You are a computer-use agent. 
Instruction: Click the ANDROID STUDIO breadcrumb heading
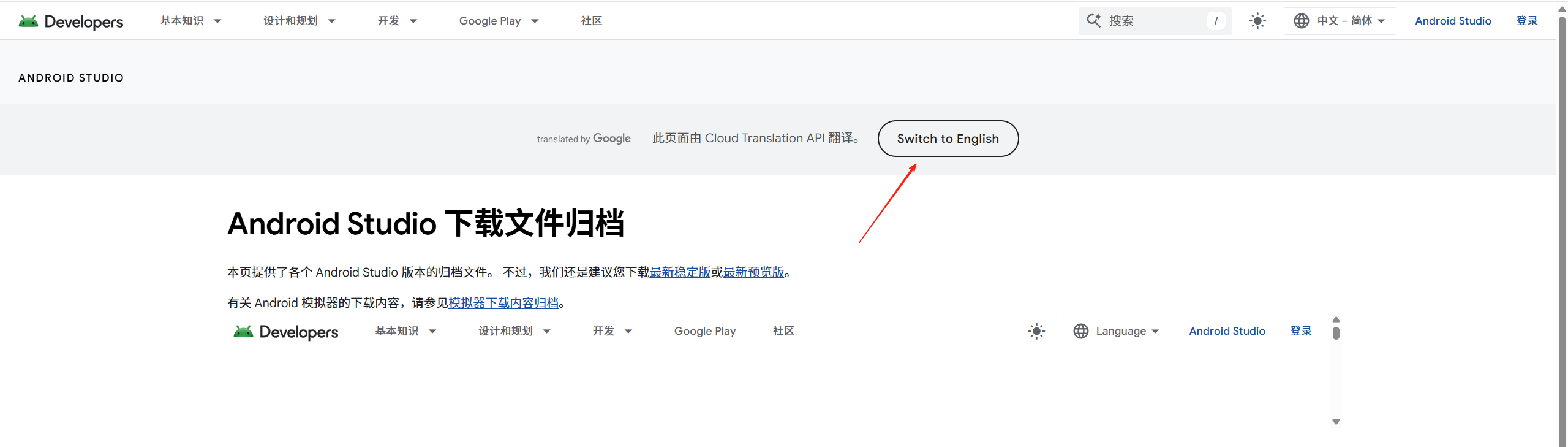point(71,78)
